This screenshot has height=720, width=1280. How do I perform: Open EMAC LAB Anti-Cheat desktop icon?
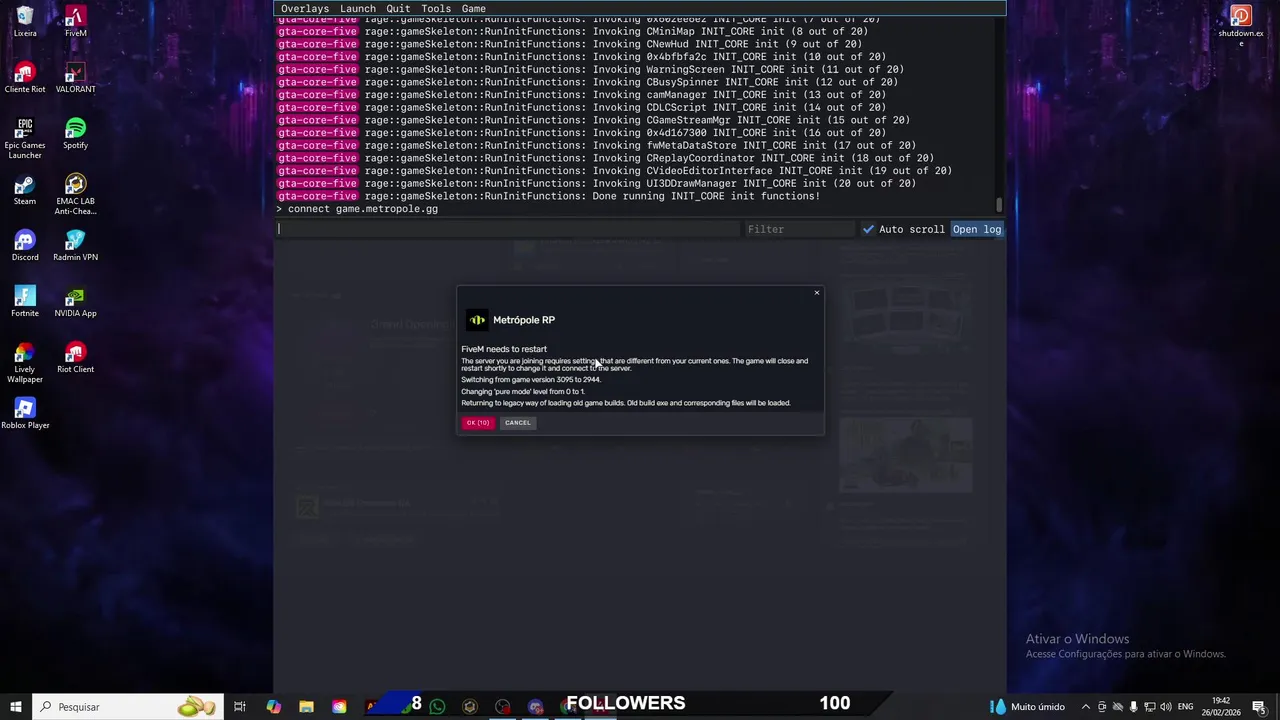75,194
